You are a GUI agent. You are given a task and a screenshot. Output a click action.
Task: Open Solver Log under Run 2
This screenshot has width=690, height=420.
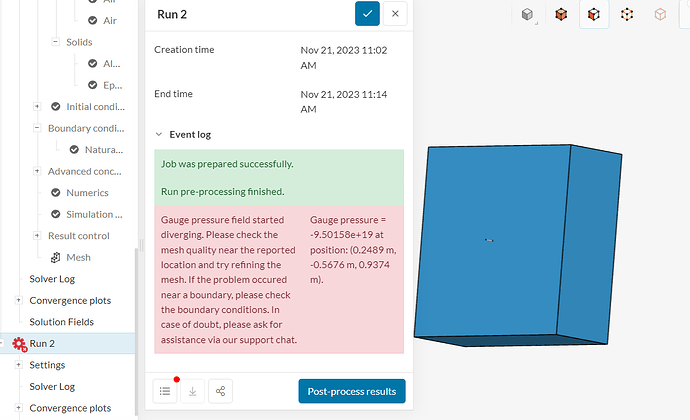pyautogui.click(x=52, y=387)
